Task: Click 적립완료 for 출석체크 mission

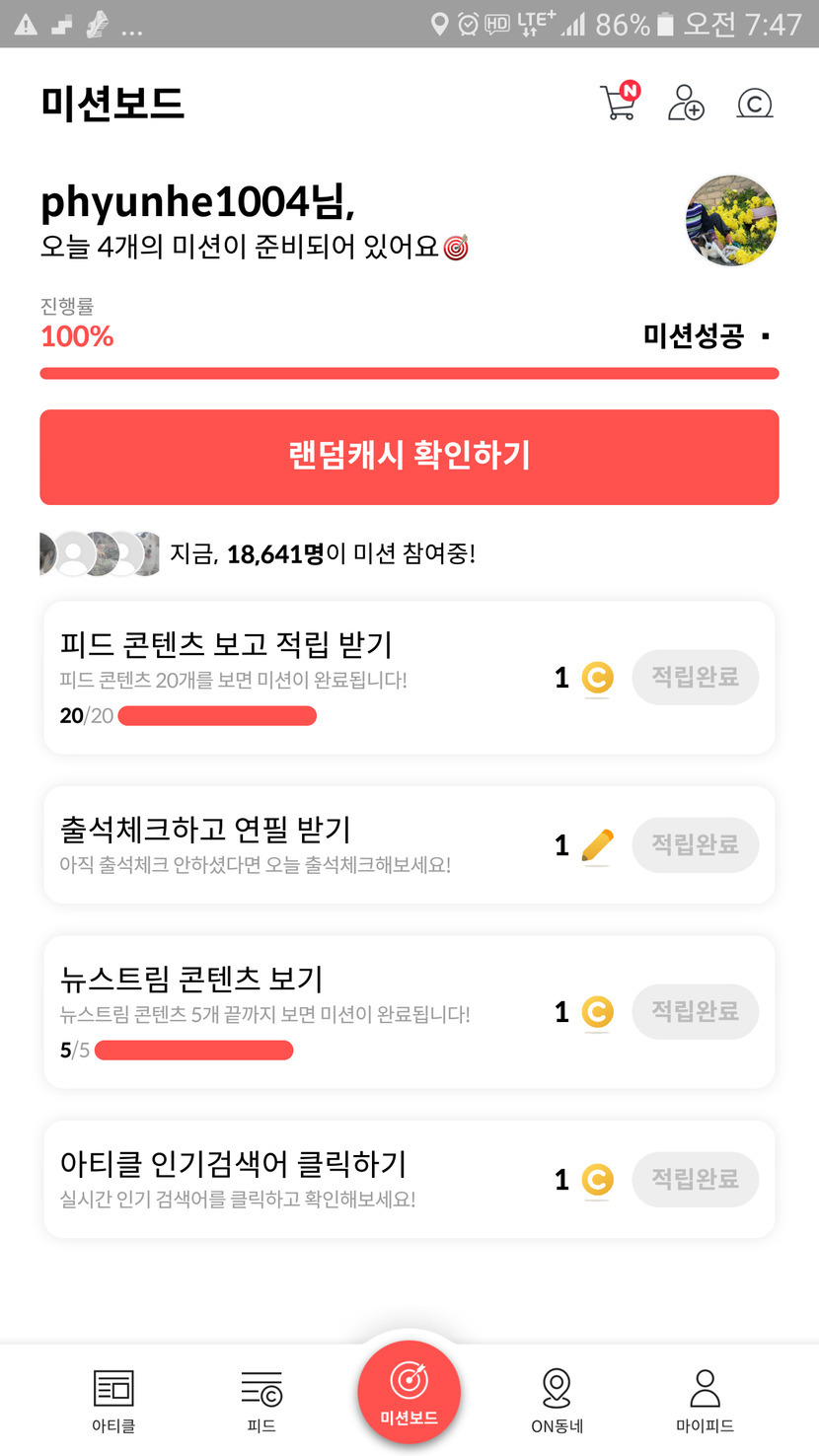Action: tap(695, 844)
